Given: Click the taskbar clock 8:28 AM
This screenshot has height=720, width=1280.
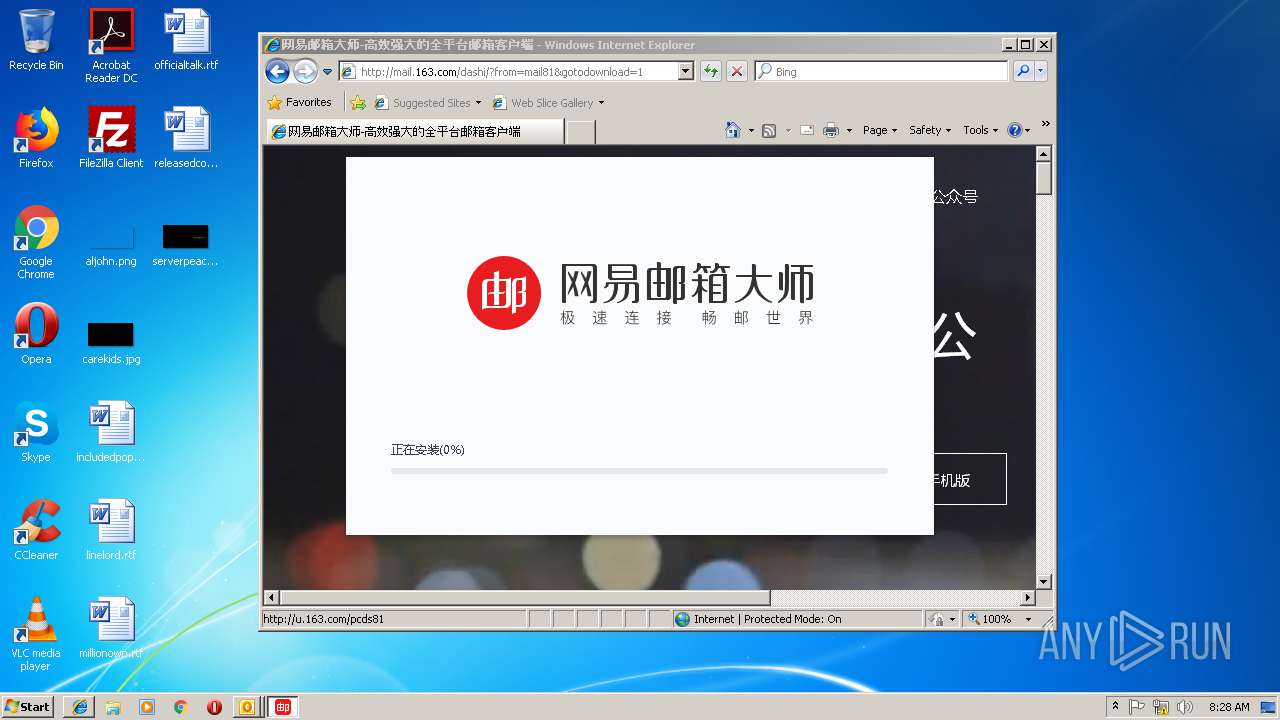Looking at the screenshot, I should click(1228, 706).
